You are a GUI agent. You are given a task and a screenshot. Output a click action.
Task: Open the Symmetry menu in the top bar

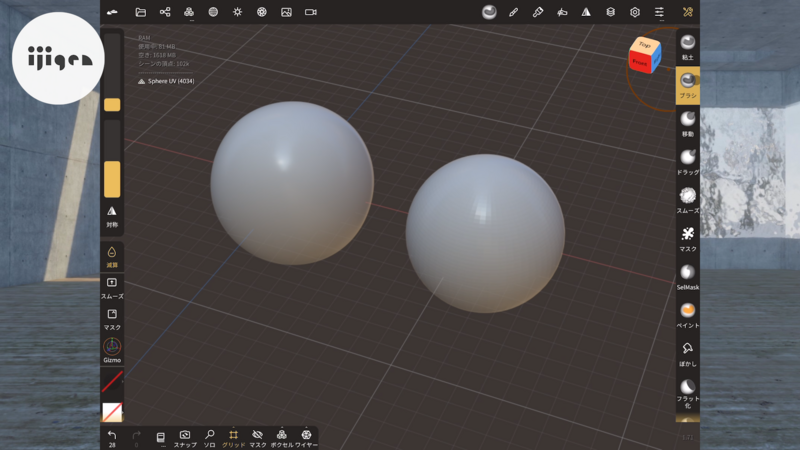point(586,12)
